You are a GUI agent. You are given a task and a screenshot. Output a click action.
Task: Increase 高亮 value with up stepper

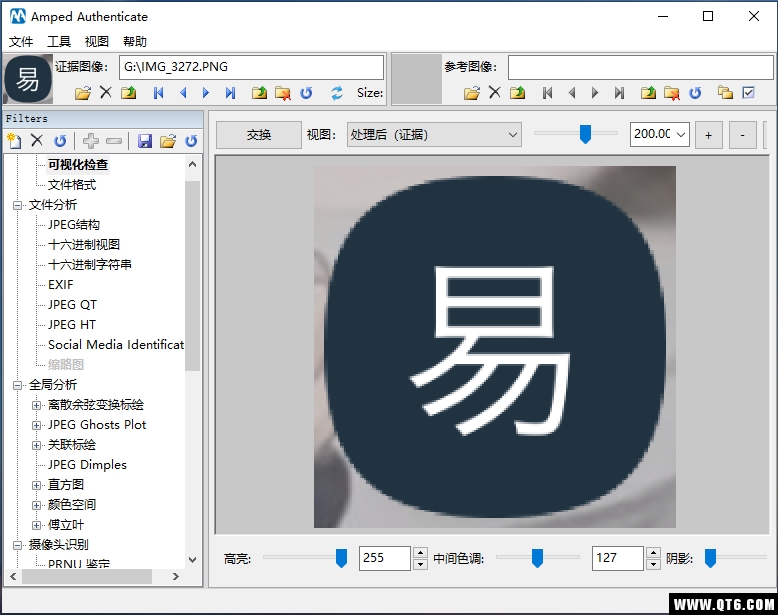[420, 552]
